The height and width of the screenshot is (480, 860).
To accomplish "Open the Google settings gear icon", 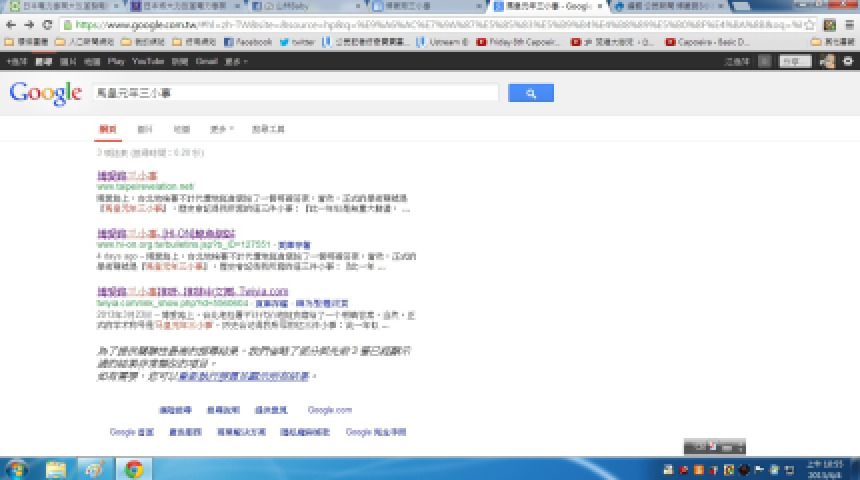I will [x=848, y=61].
